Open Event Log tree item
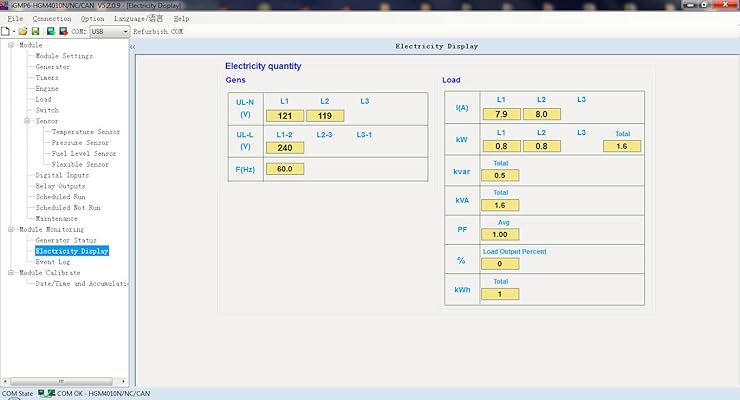The width and height of the screenshot is (740, 400). (52, 262)
